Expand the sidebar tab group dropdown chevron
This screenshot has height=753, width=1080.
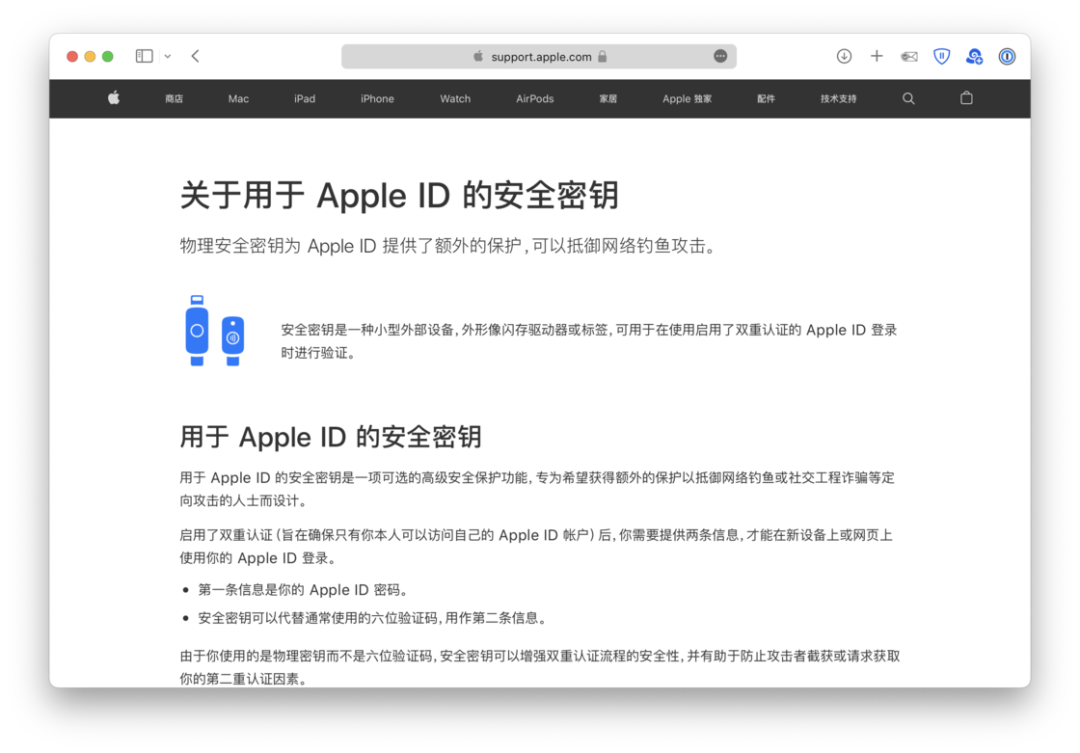point(167,56)
